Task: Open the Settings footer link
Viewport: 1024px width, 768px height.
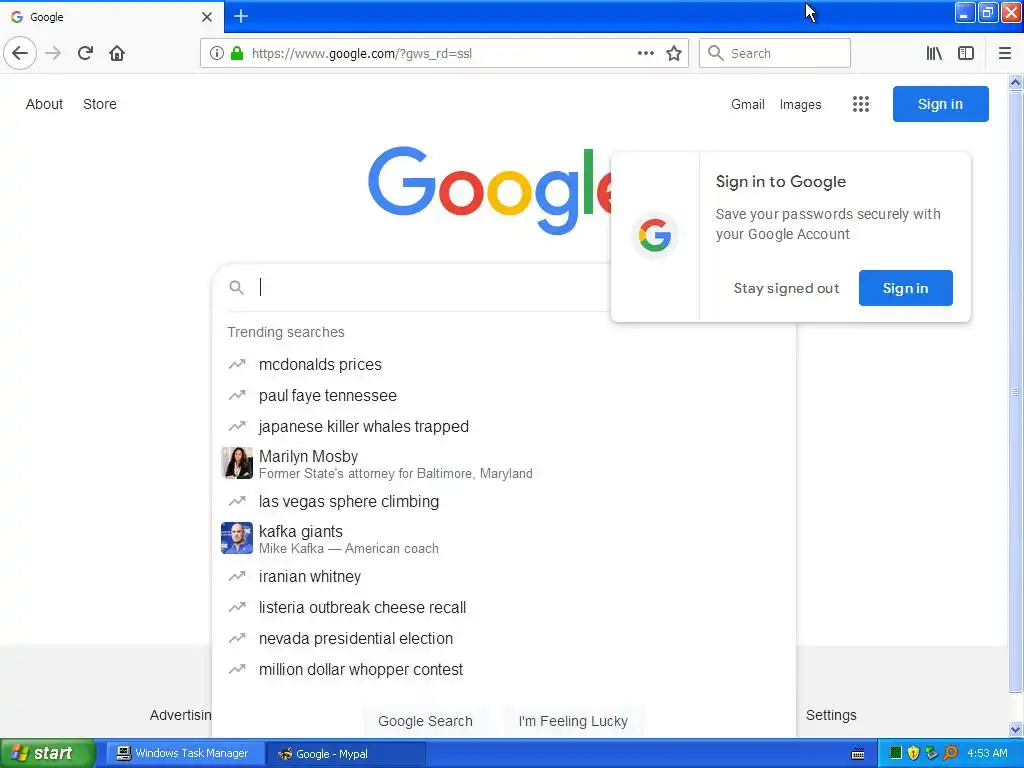Action: [x=831, y=715]
